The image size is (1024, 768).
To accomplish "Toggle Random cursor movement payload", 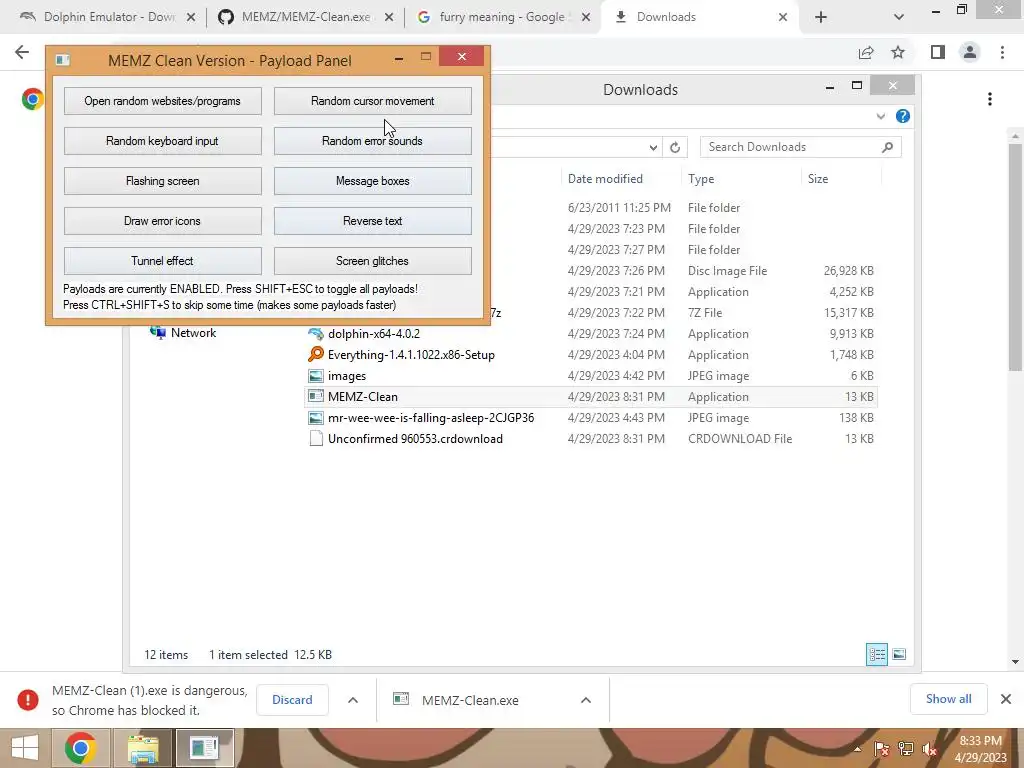I will click(372, 101).
